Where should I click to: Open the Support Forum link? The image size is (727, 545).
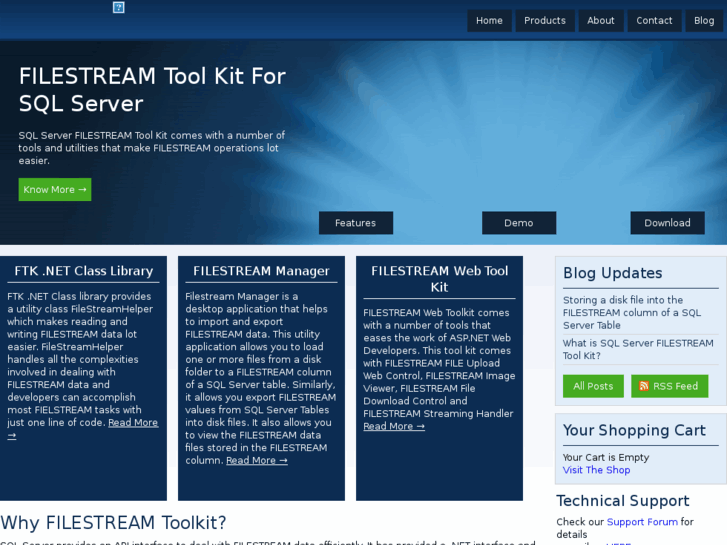point(641,522)
